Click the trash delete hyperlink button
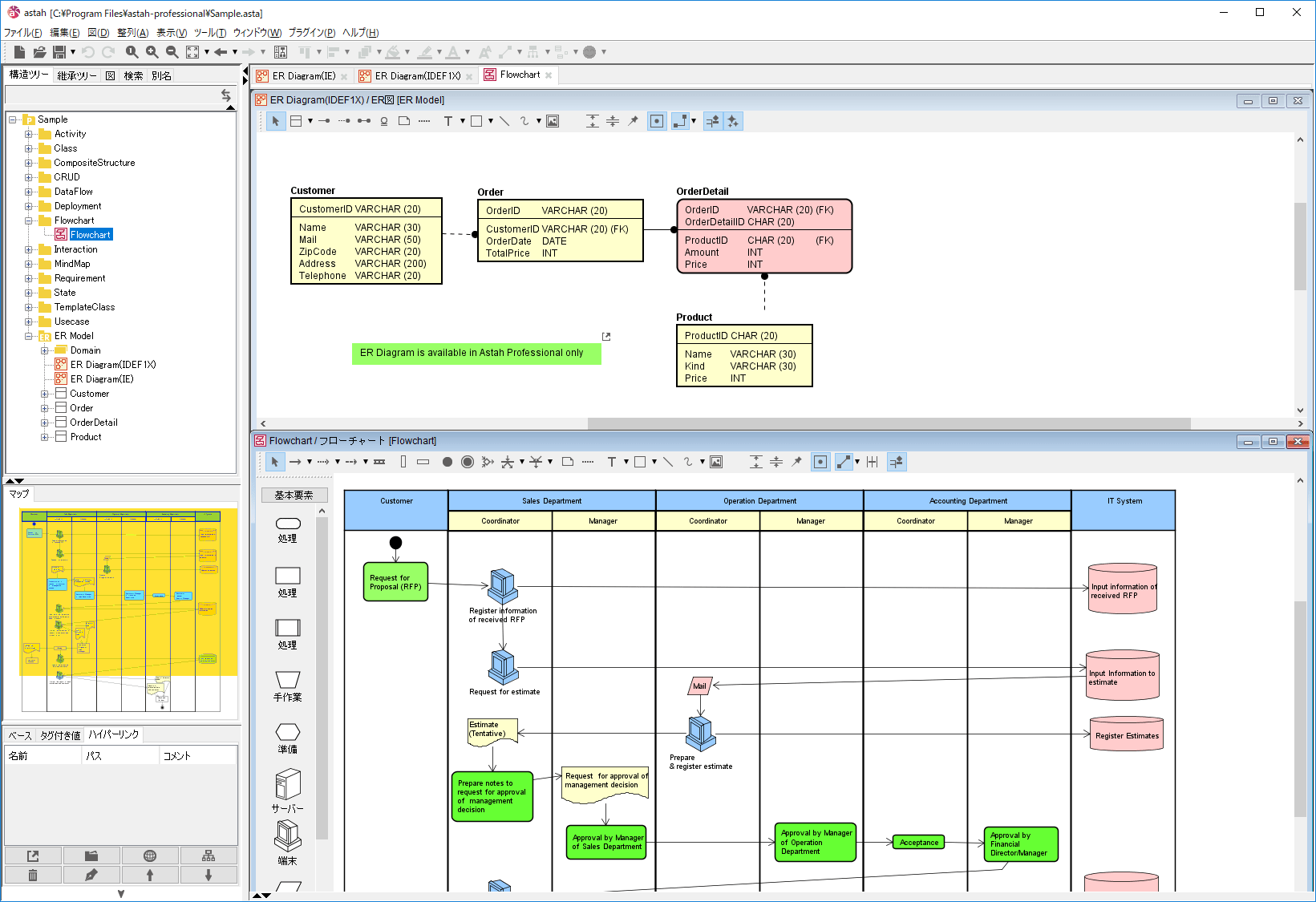Image resolution: width=1316 pixels, height=902 pixels. pyautogui.click(x=33, y=875)
